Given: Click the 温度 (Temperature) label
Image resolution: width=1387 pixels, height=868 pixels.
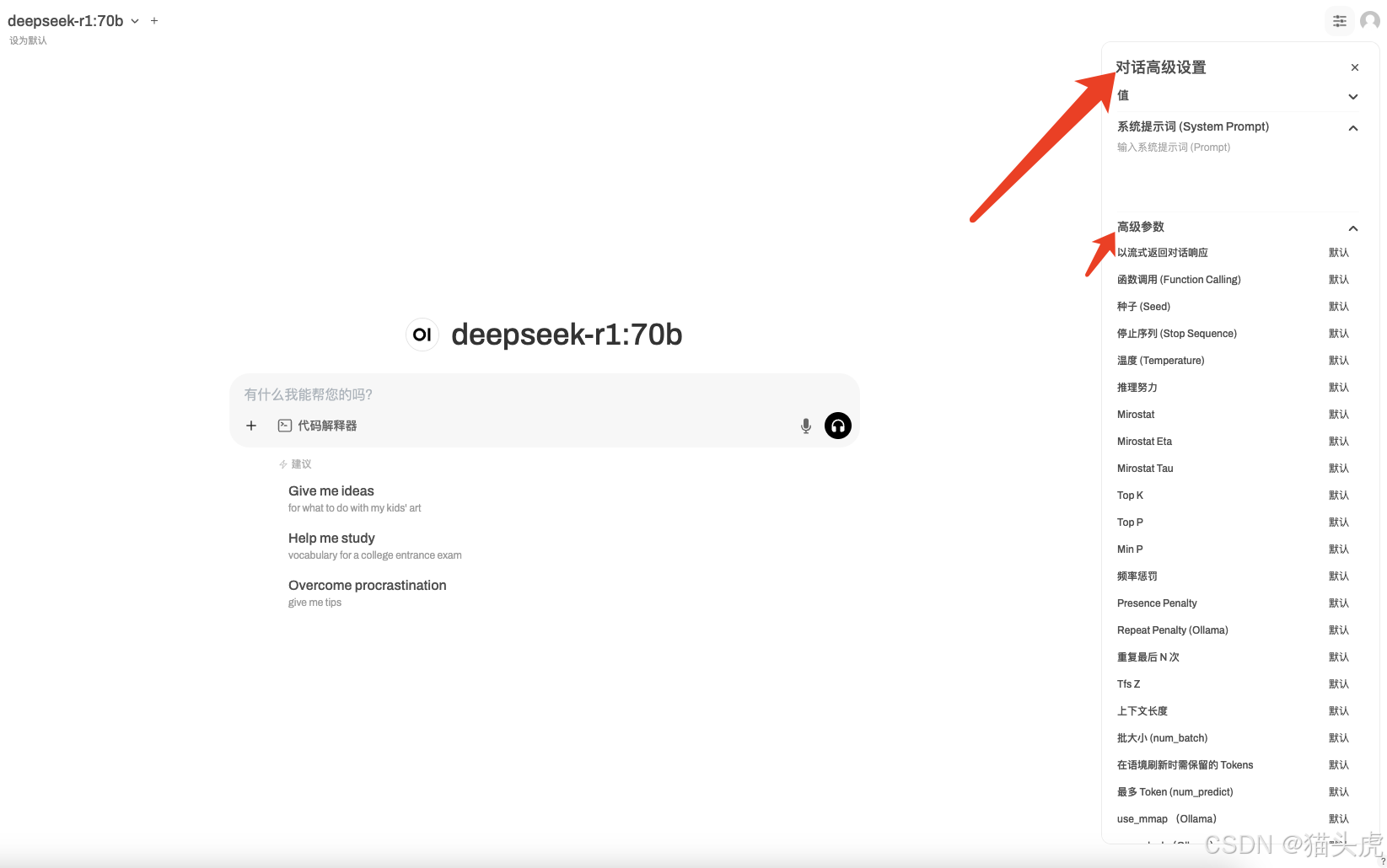Looking at the screenshot, I should coord(1160,361).
